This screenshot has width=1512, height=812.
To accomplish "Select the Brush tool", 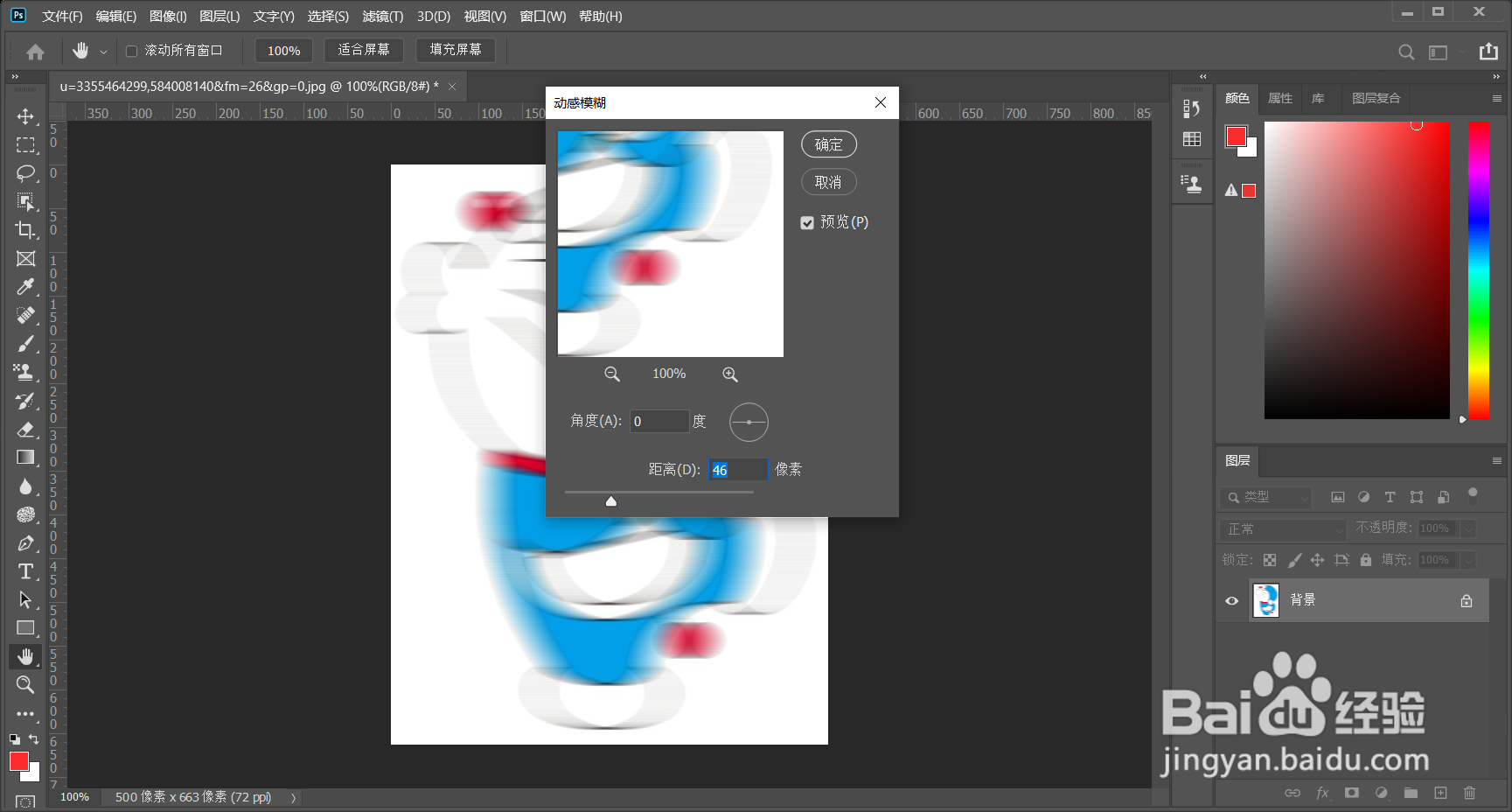I will [x=25, y=344].
